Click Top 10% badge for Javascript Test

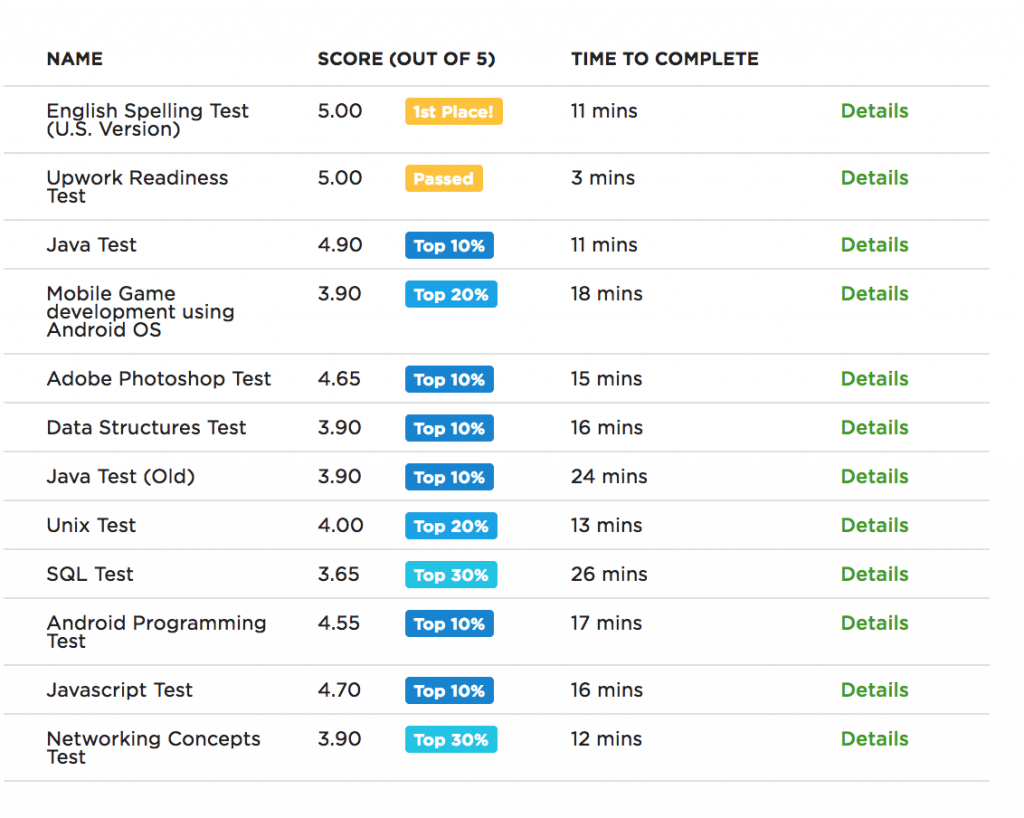449,692
